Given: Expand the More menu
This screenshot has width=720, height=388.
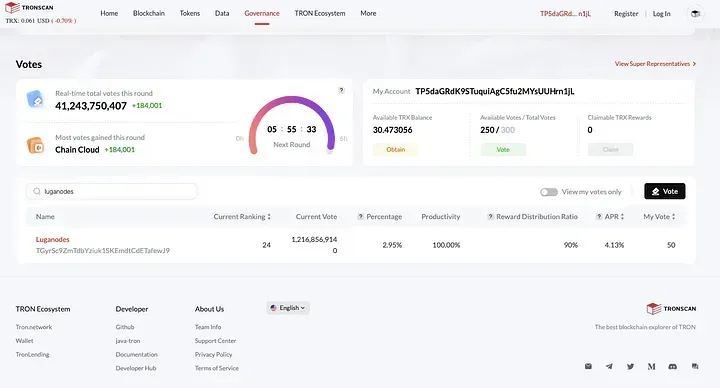Looking at the screenshot, I should coord(368,13).
